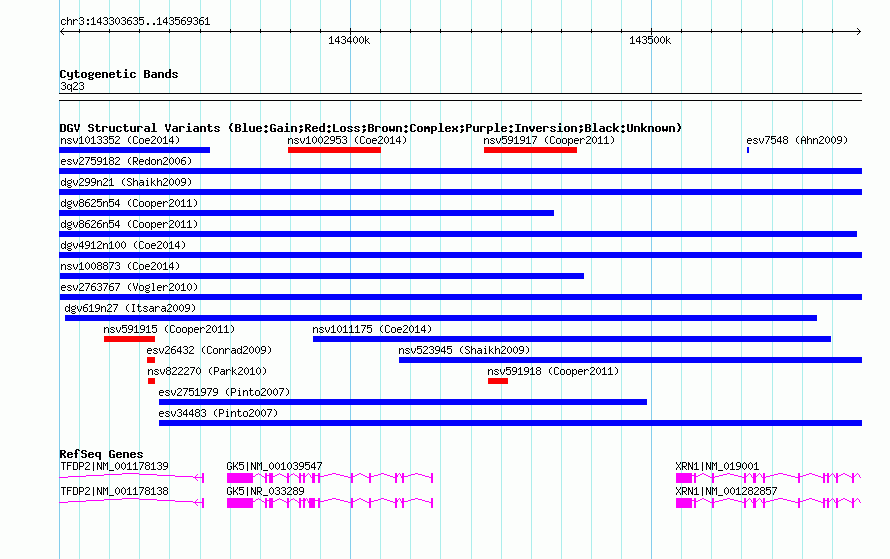Click the nsv1013352 (Coe2014) variant label
890x559 pixels.
pyautogui.click(x=120, y=140)
